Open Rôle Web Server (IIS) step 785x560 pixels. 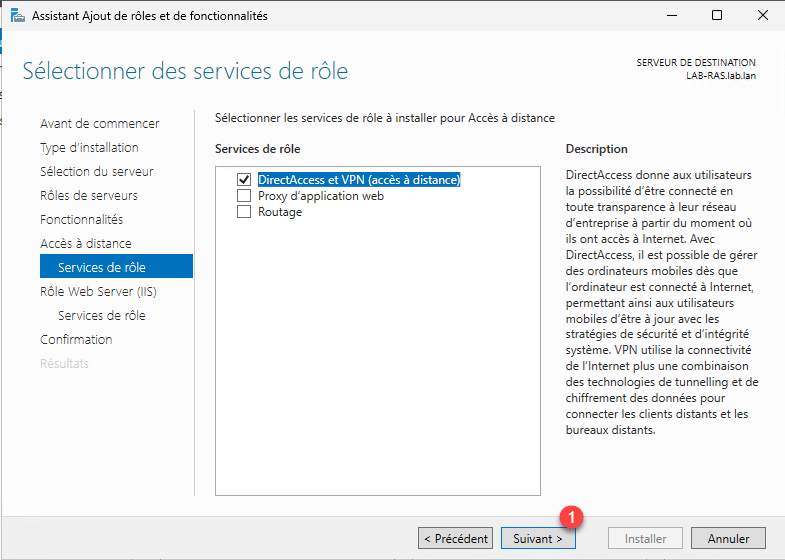coord(98,292)
